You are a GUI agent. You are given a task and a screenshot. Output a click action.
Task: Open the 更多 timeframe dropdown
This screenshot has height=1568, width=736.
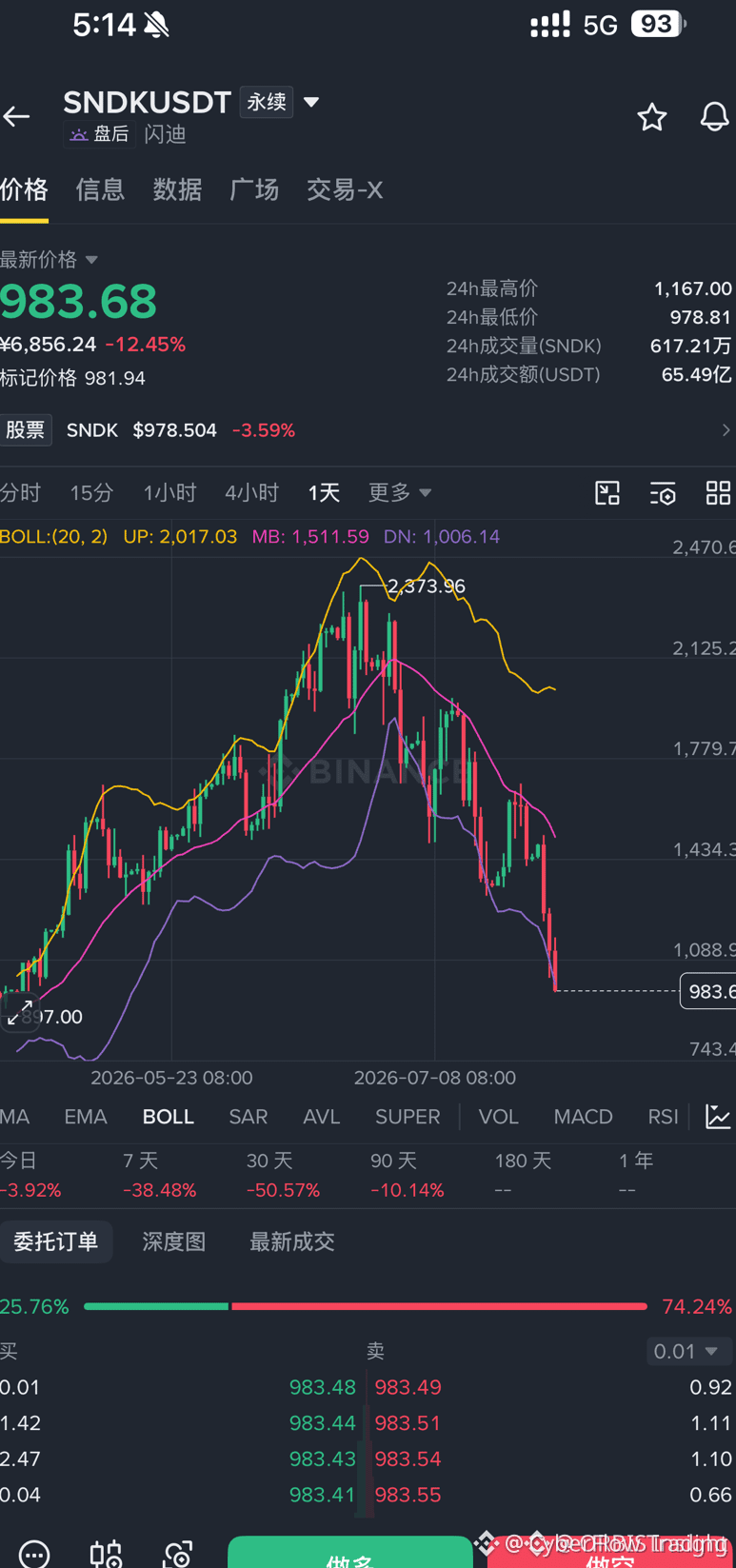tap(400, 492)
